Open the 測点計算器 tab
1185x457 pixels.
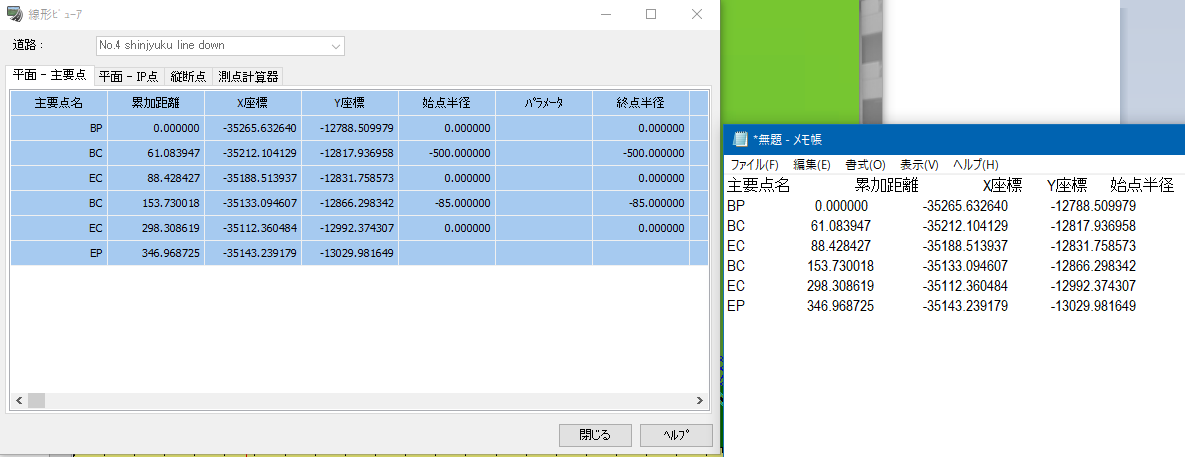tap(249, 76)
